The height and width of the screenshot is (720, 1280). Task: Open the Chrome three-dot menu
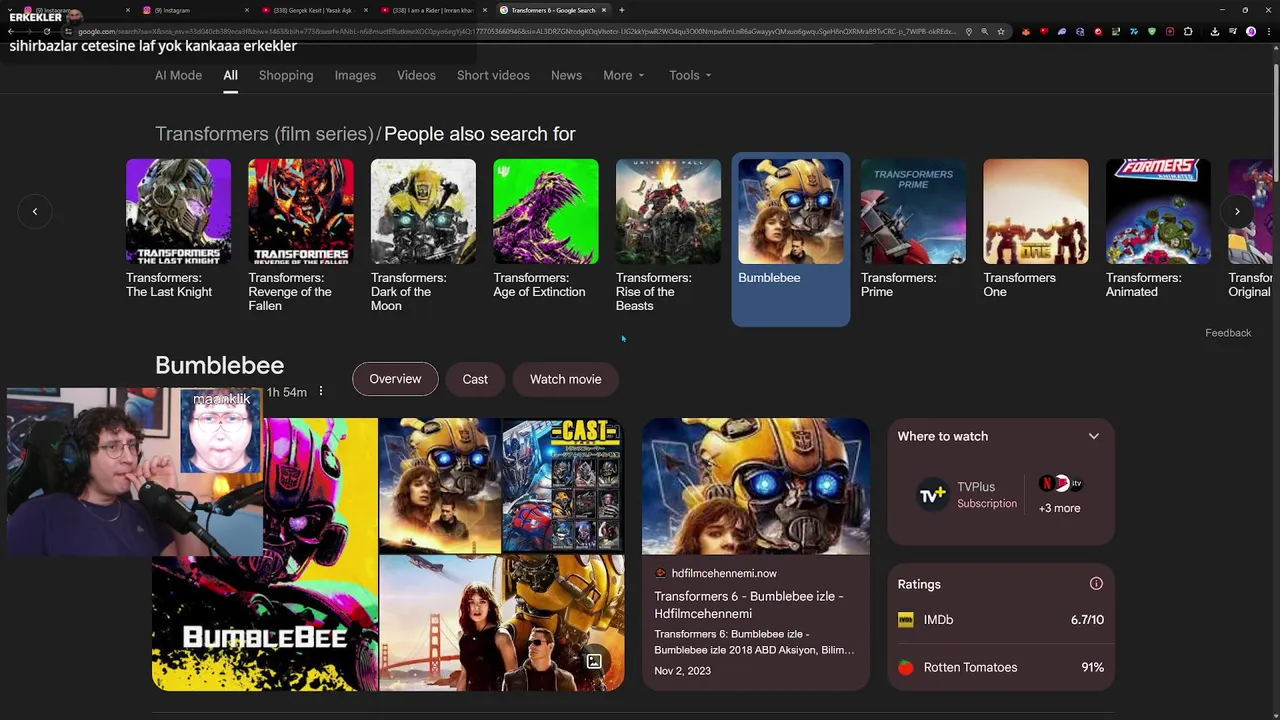click(1269, 32)
